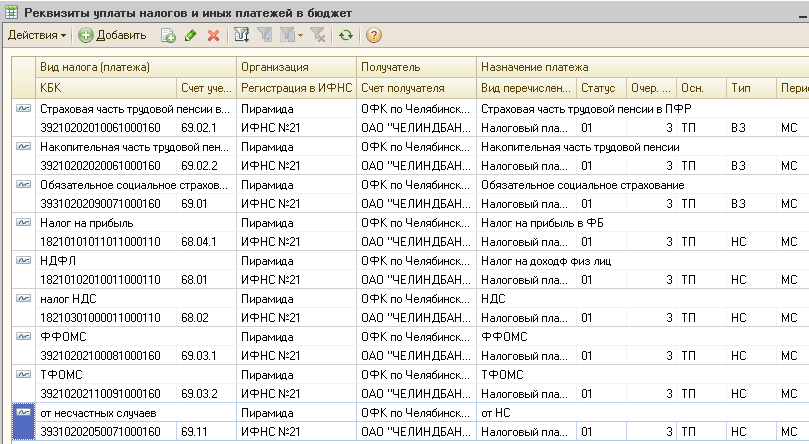This screenshot has width=809, height=444.
Task: Sort by the КБК column header
Action: pyautogui.click(x=50, y=87)
